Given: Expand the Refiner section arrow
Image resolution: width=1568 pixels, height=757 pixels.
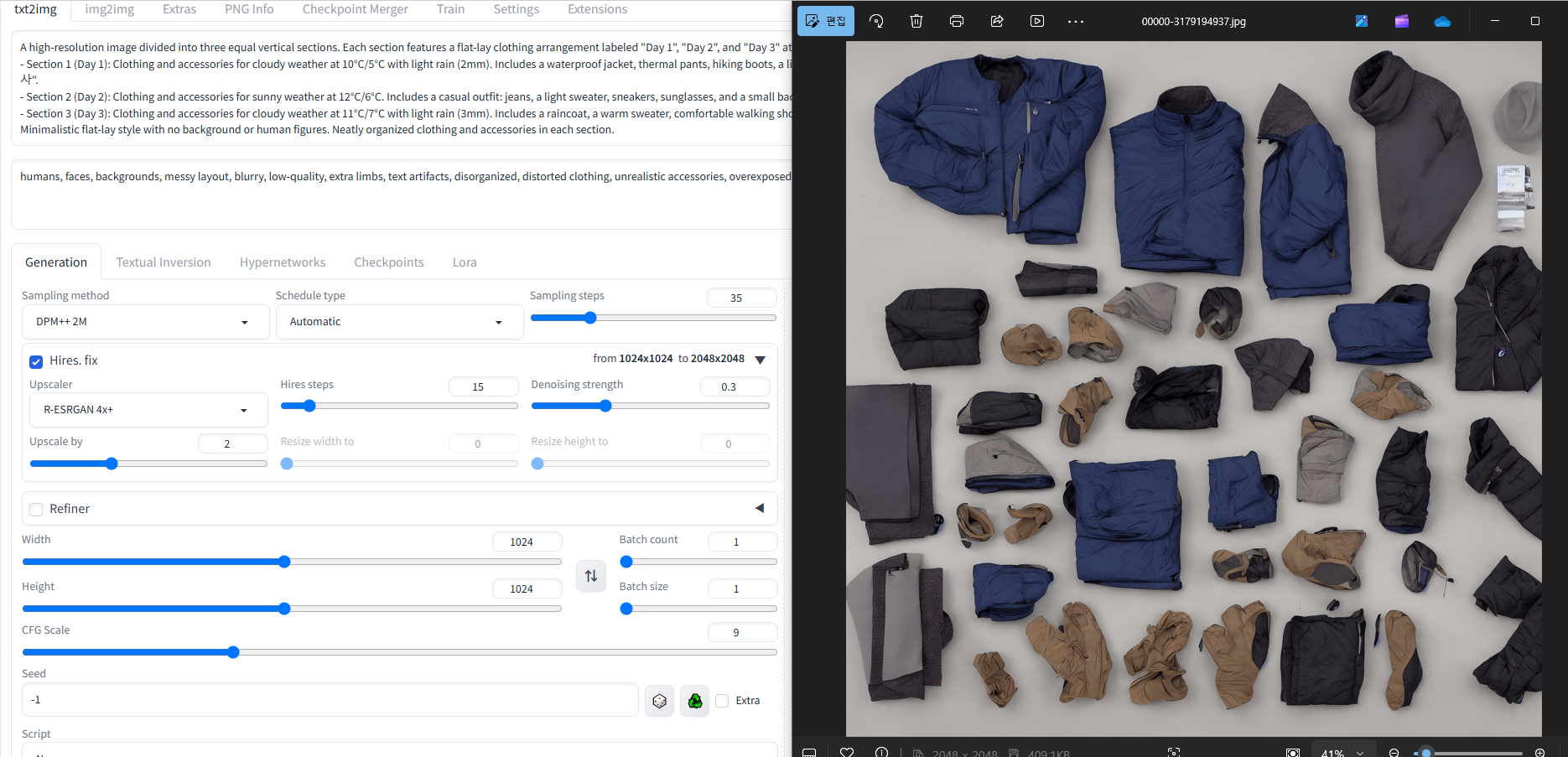Looking at the screenshot, I should point(760,508).
